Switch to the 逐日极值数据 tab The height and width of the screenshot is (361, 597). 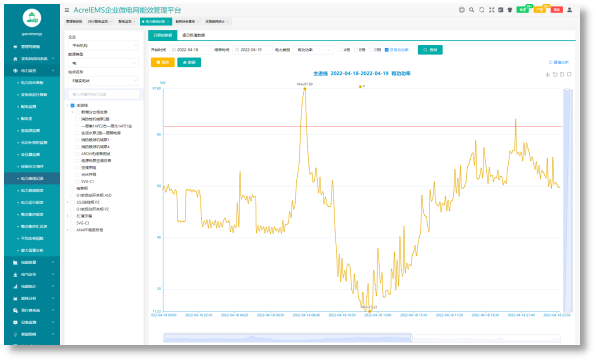point(193,35)
